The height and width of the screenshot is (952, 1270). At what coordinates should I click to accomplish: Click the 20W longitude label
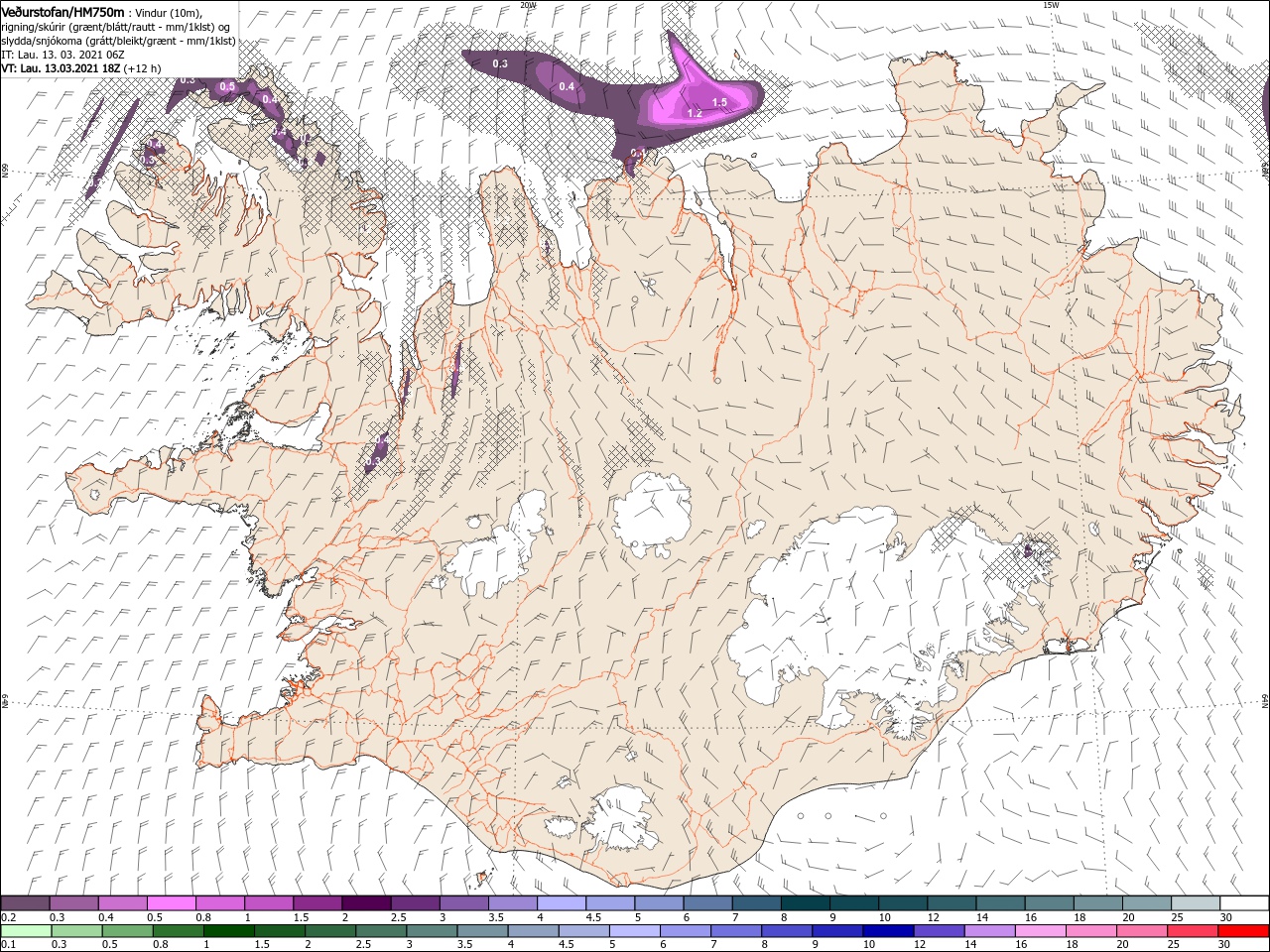528,5
